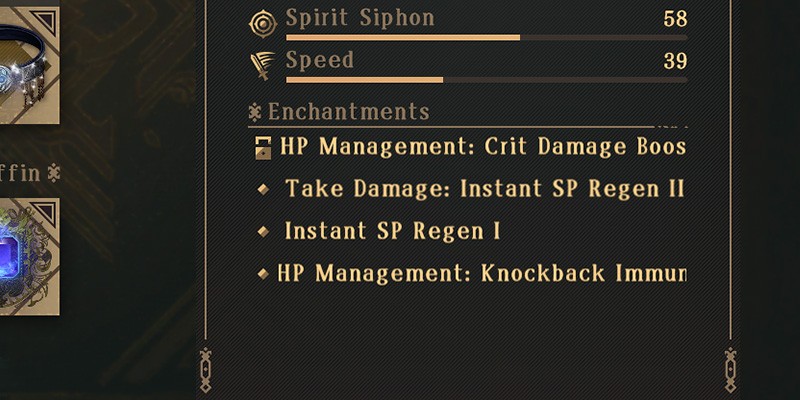
Task: Open the blue gemstone item thumbnail
Action: (x=30, y=257)
